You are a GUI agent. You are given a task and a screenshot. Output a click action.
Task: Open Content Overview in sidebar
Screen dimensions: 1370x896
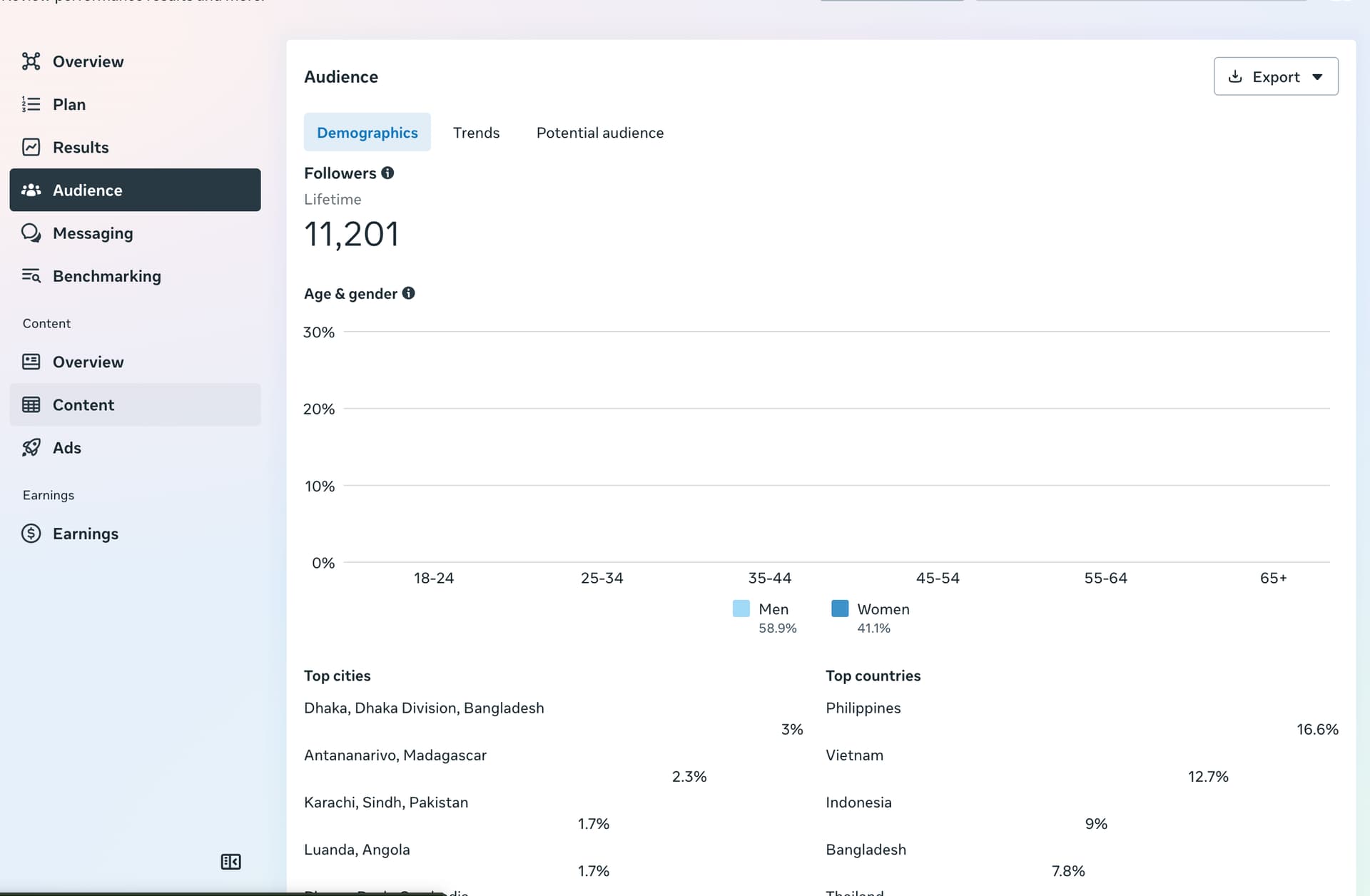[x=88, y=362]
